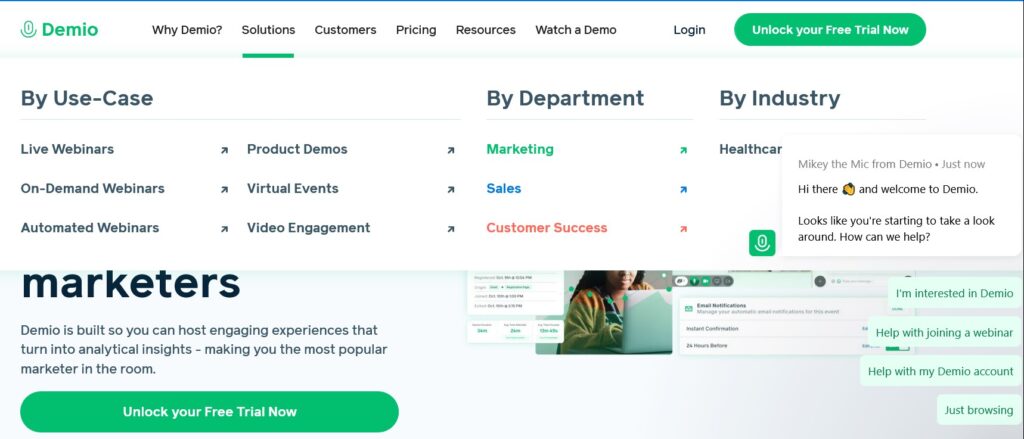The image size is (1024, 439).
Task: Click the marketers headline text
Action: click(x=131, y=284)
